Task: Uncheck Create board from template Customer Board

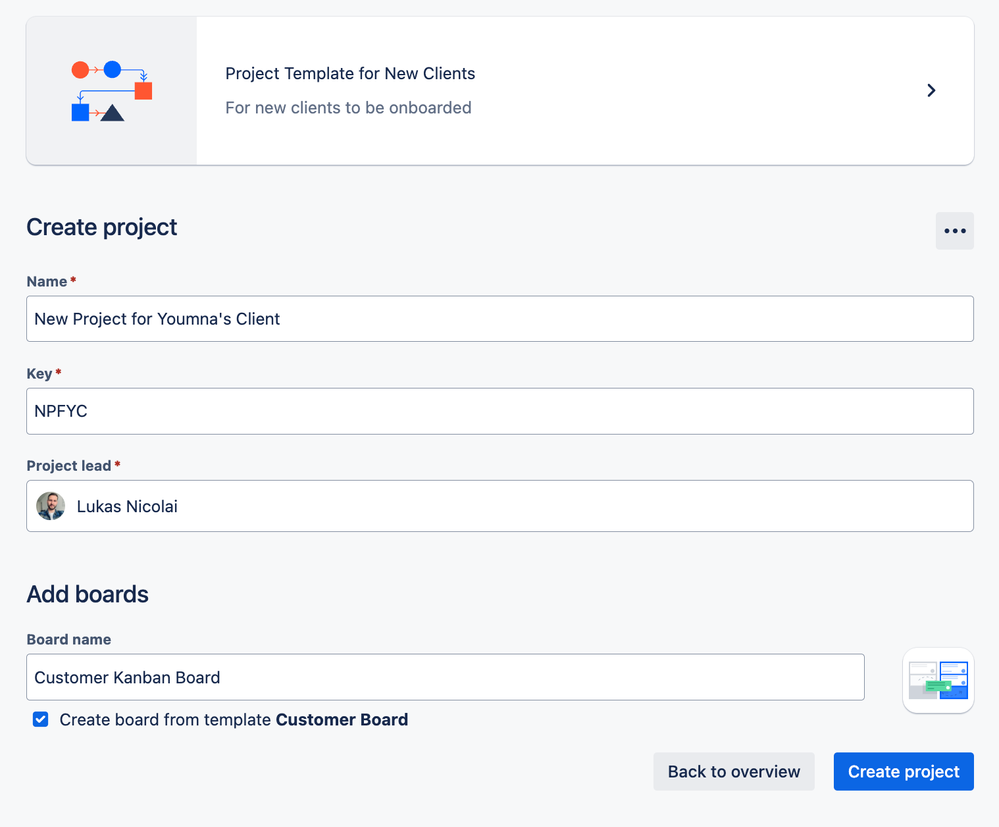Action: pos(40,719)
